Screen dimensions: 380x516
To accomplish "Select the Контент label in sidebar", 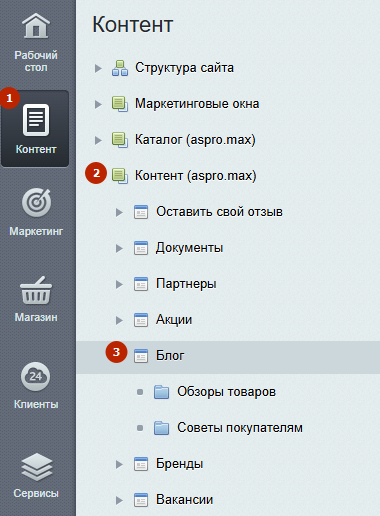I will pyautogui.click(x=36, y=149).
